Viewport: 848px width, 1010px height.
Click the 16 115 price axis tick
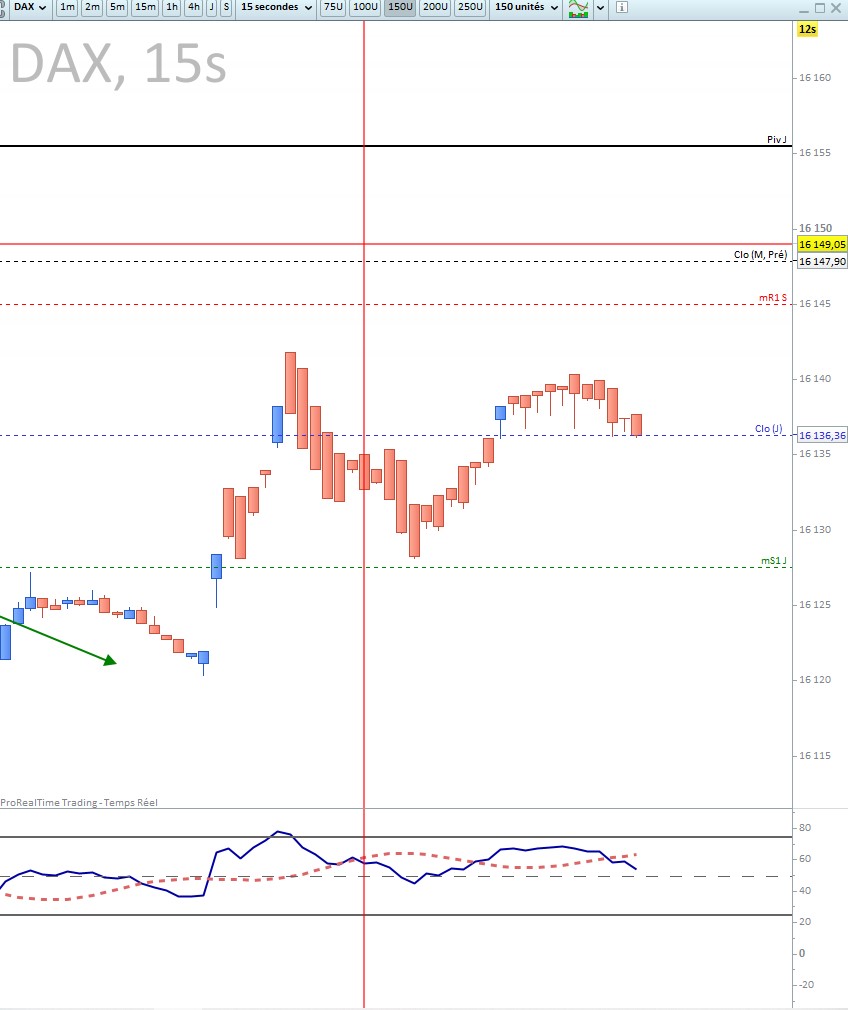click(814, 755)
